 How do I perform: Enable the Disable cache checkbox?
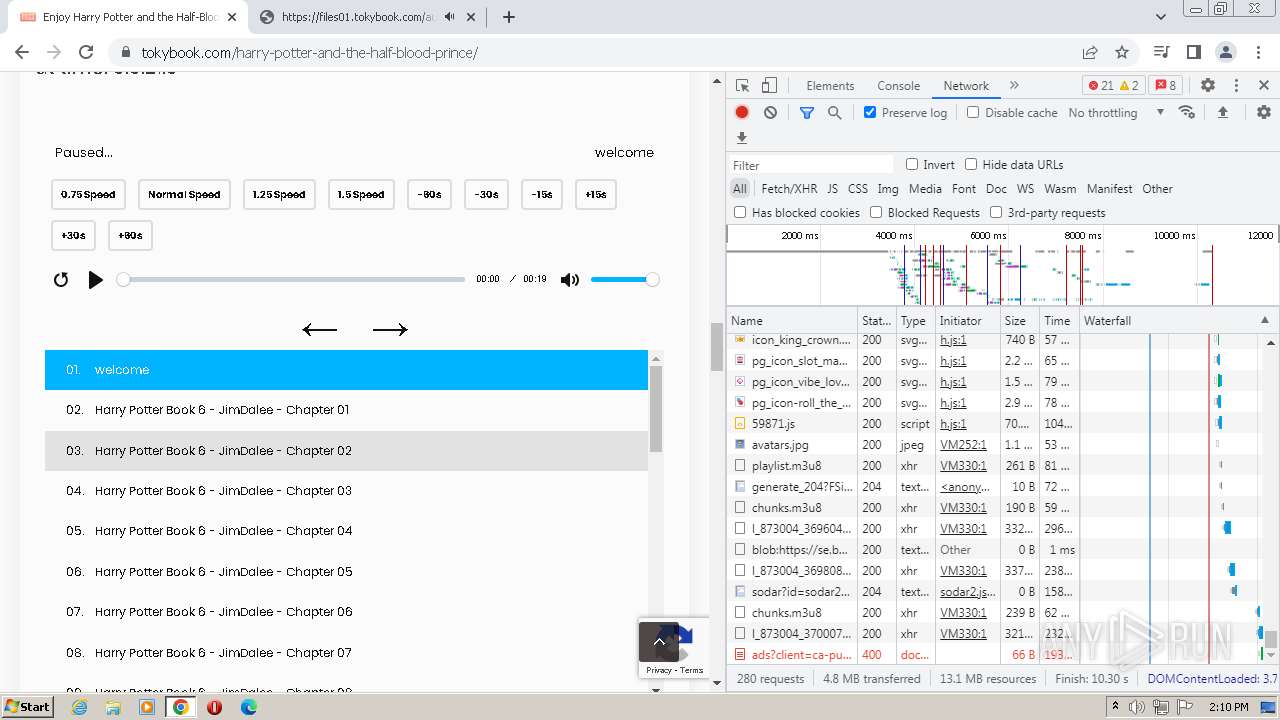tap(973, 113)
